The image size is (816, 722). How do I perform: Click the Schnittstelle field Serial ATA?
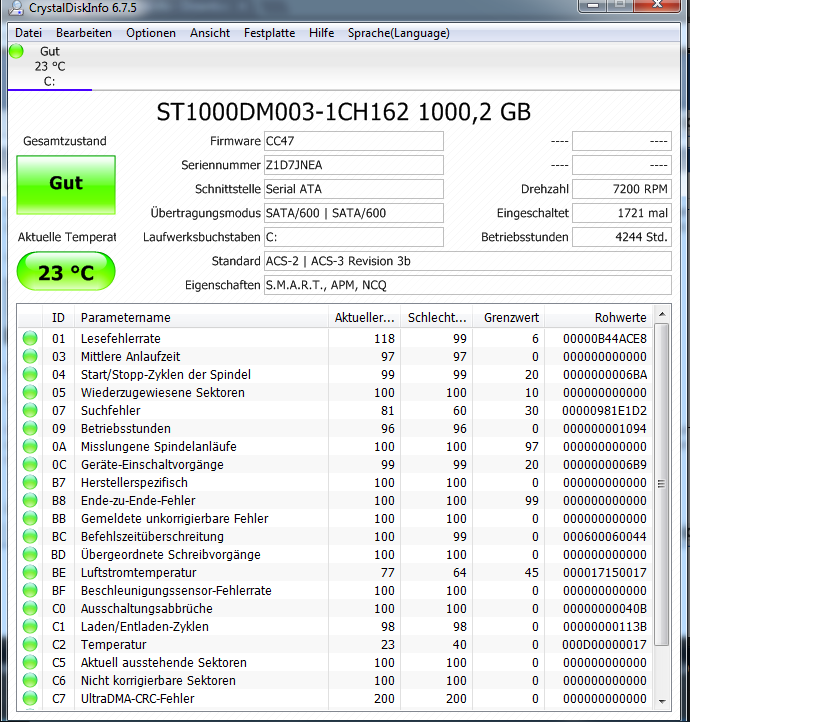(354, 189)
